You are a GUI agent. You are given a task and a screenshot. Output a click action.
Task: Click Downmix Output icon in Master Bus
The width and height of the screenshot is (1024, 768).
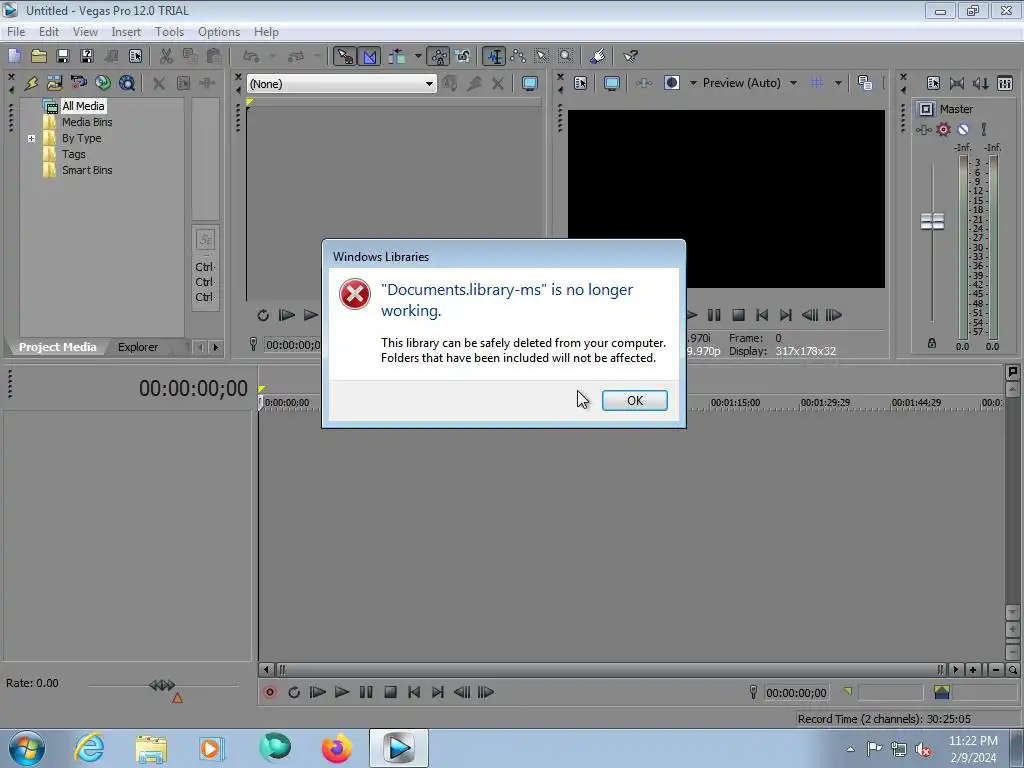957,83
